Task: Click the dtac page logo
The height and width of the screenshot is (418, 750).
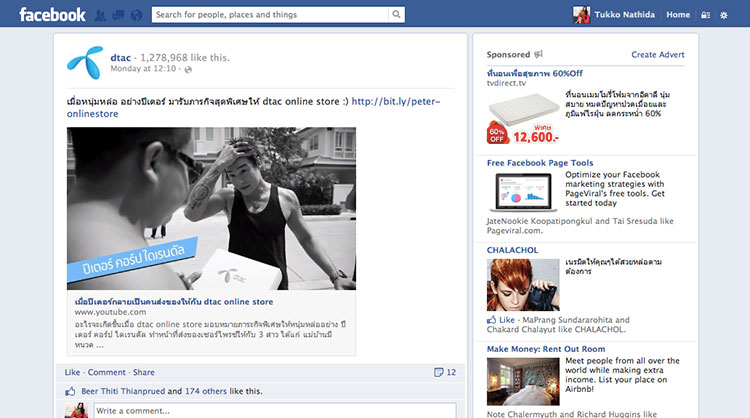Action: (86, 62)
